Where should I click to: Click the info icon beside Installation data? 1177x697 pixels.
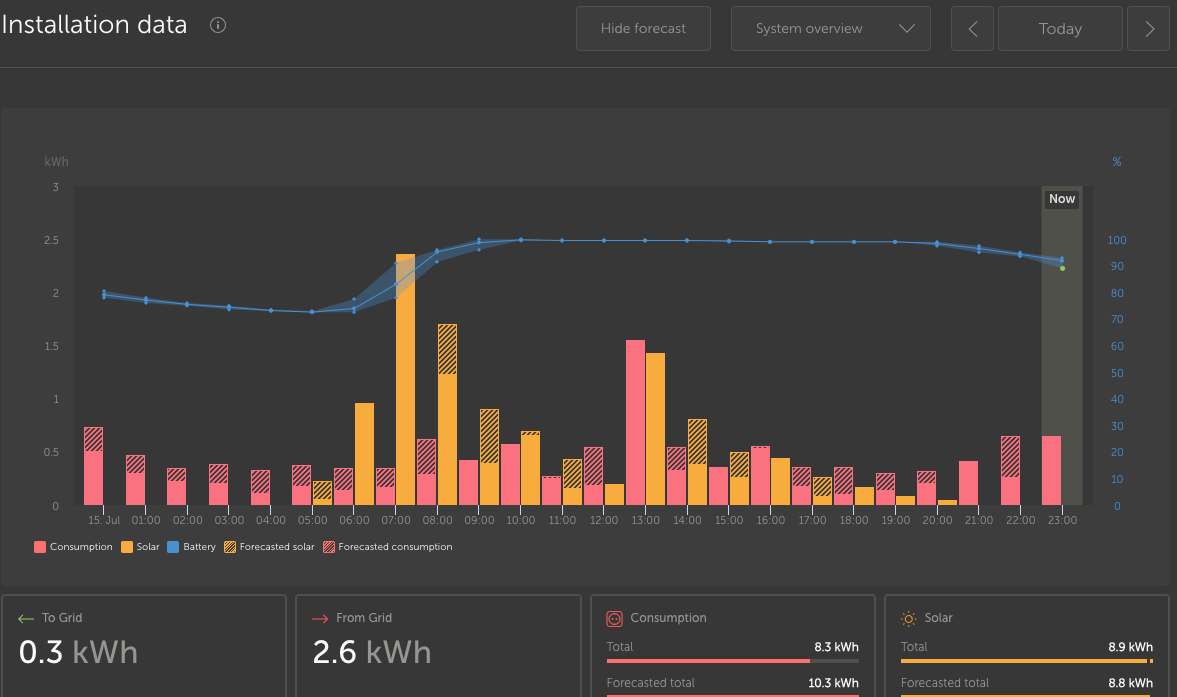pos(218,26)
